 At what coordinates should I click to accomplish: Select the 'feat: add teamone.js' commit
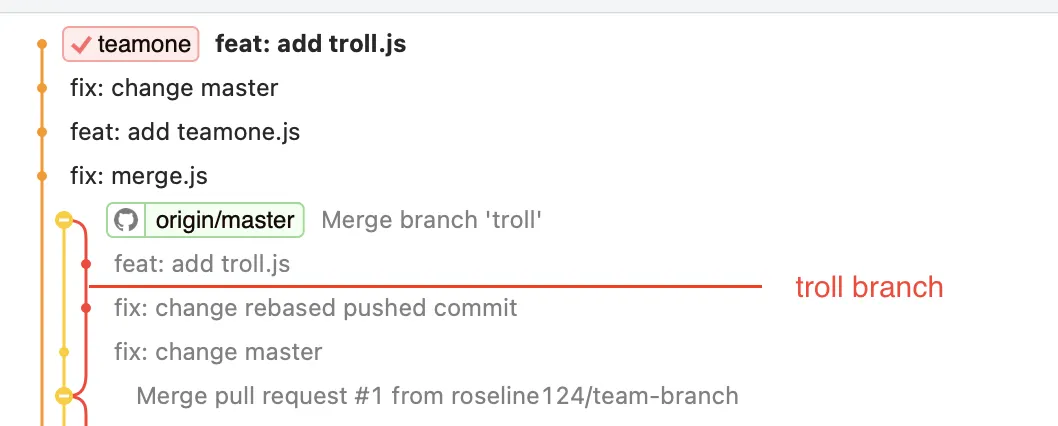185,132
